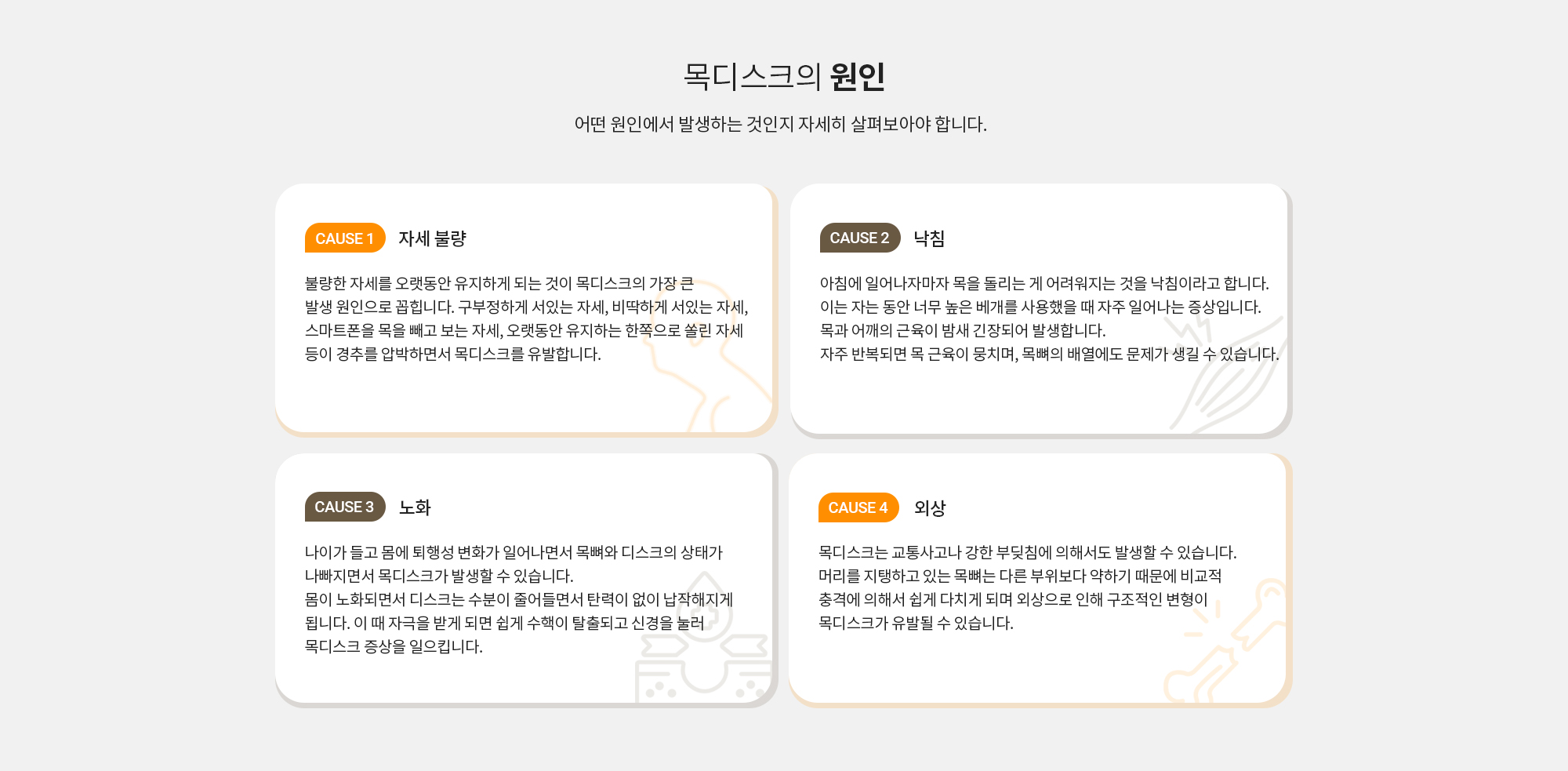
Task: Click the line starting 등이 경추를 압박하면서
Action: [453, 354]
